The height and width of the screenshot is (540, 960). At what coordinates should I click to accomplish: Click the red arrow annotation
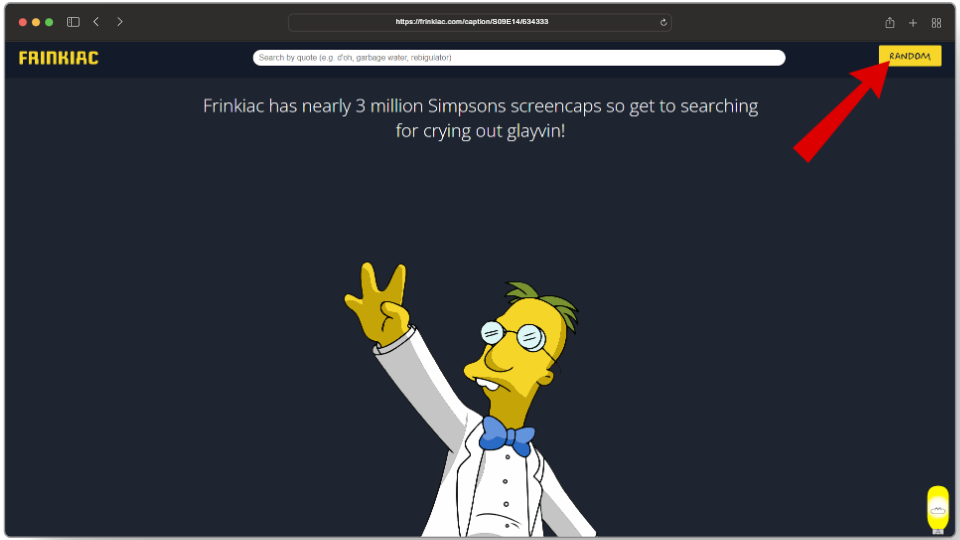point(842,110)
